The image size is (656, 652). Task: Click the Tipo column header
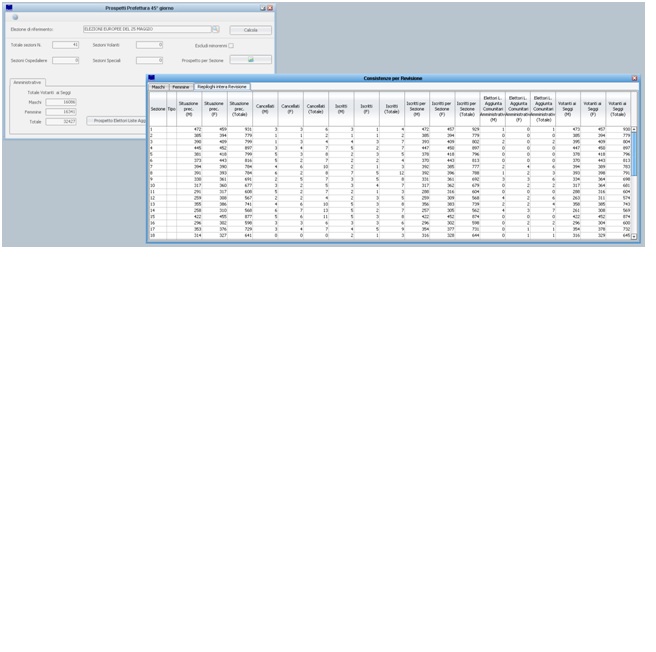(172, 109)
